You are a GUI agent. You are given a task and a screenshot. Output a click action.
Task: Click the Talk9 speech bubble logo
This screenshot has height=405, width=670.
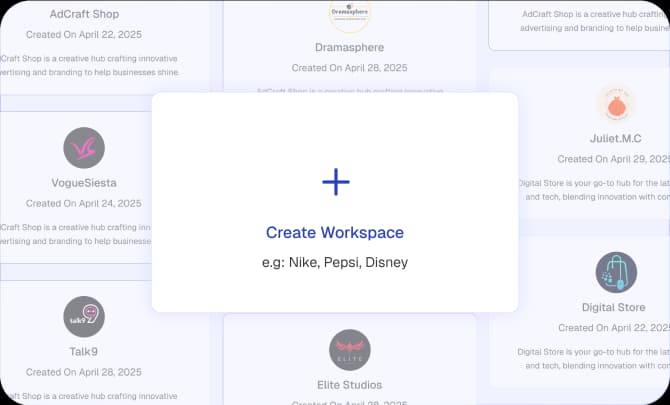(x=84, y=316)
